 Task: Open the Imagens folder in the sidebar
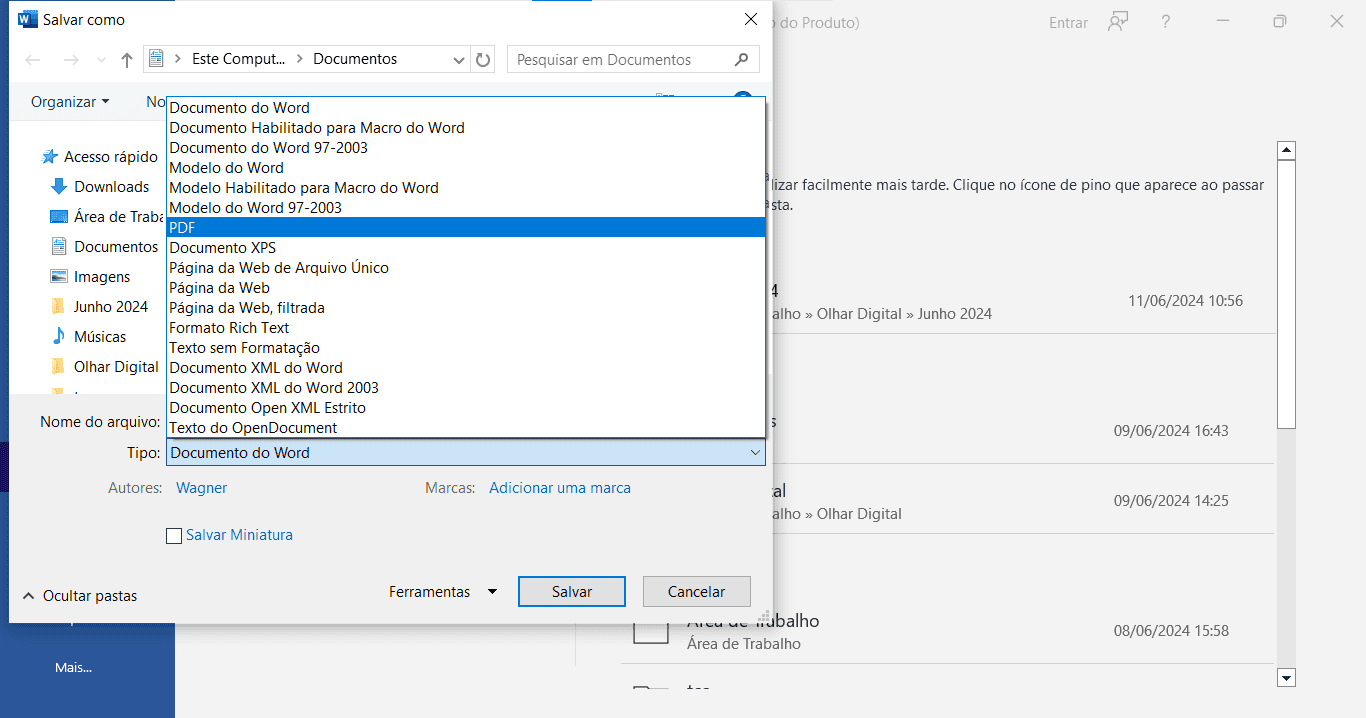coord(102,276)
